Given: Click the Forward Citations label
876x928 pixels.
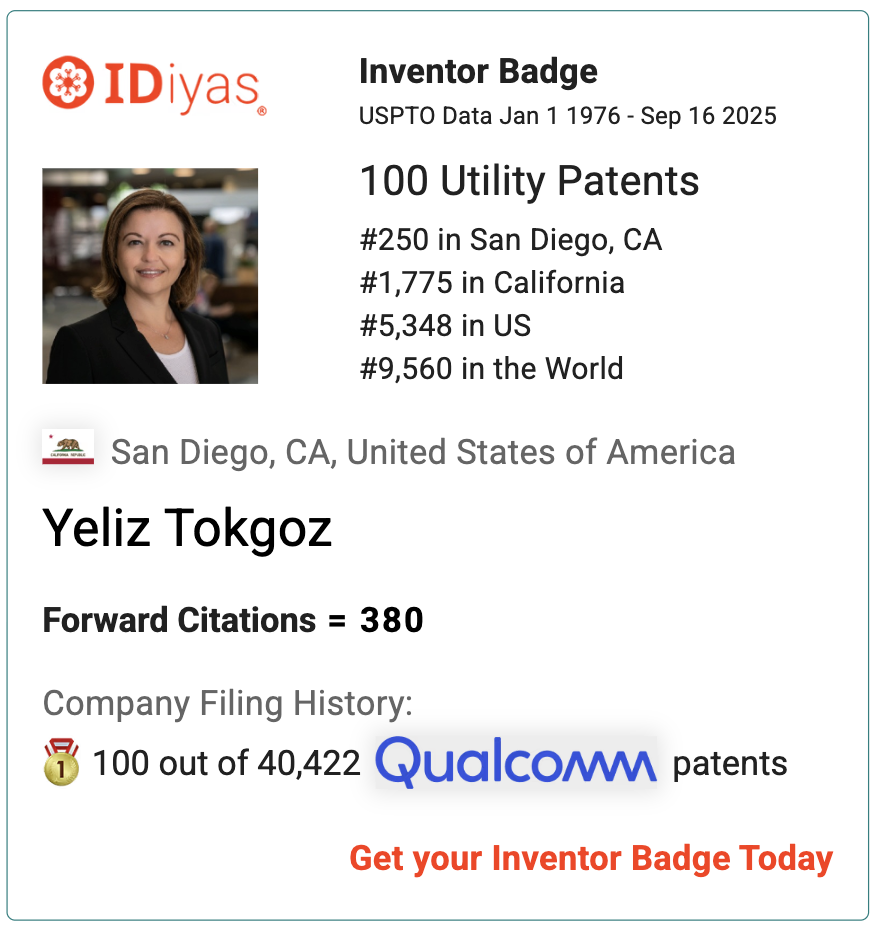Looking at the screenshot, I should 179,621.
